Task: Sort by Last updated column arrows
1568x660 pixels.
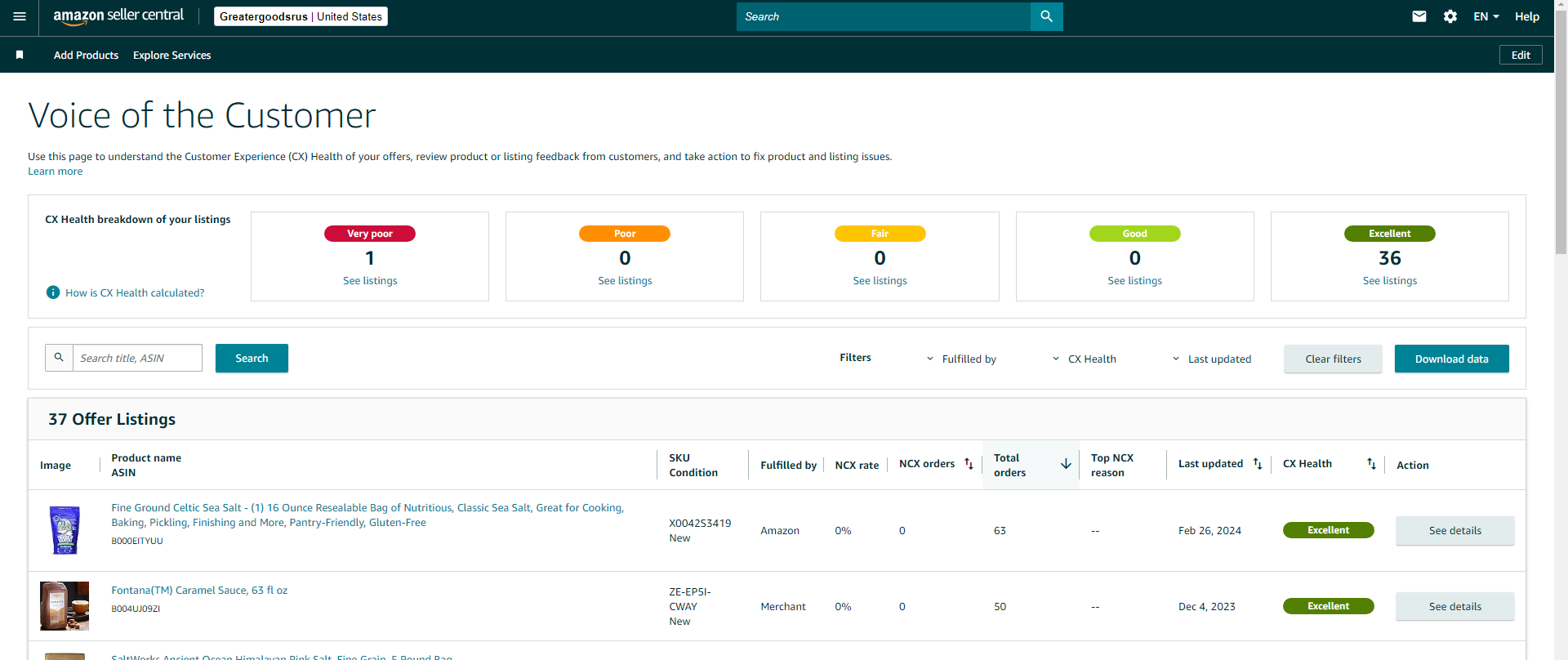Action: [x=1258, y=464]
